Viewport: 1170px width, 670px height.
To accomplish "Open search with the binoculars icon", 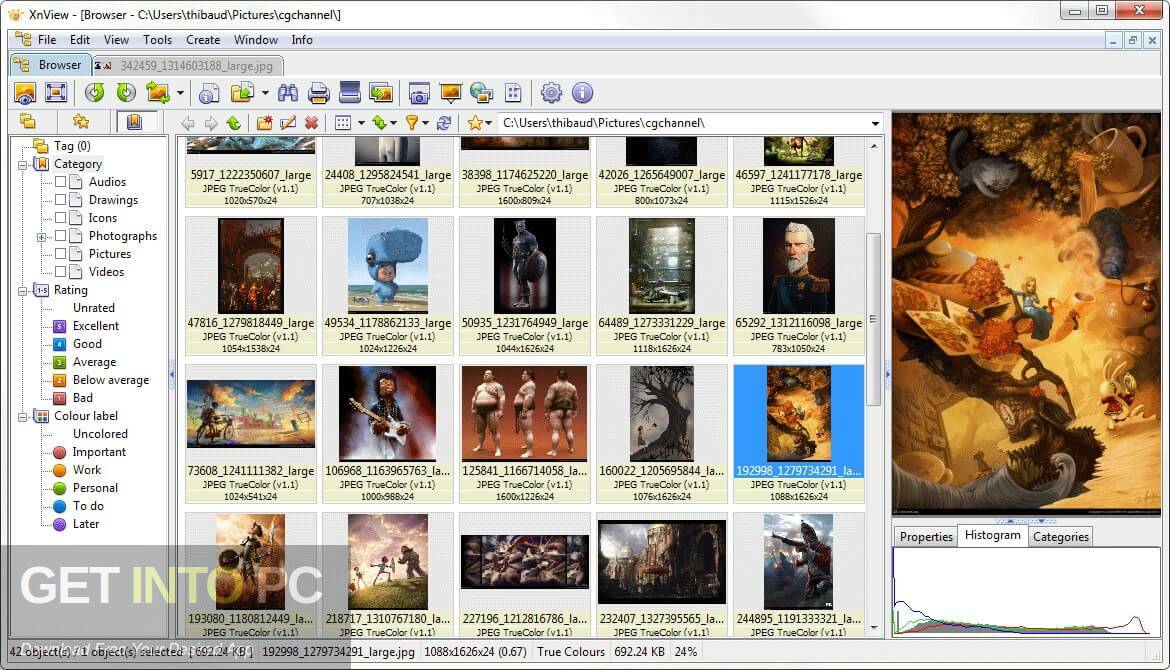I will [x=287, y=93].
